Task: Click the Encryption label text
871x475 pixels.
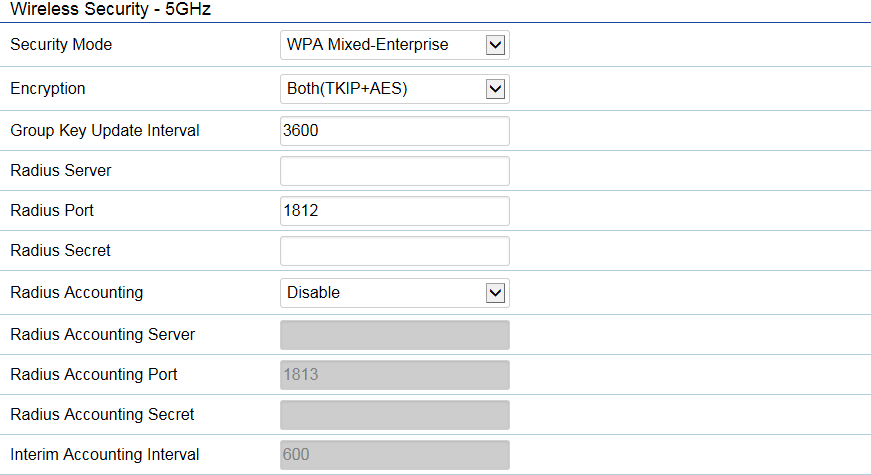Action: pyautogui.click(x=48, y=89)
